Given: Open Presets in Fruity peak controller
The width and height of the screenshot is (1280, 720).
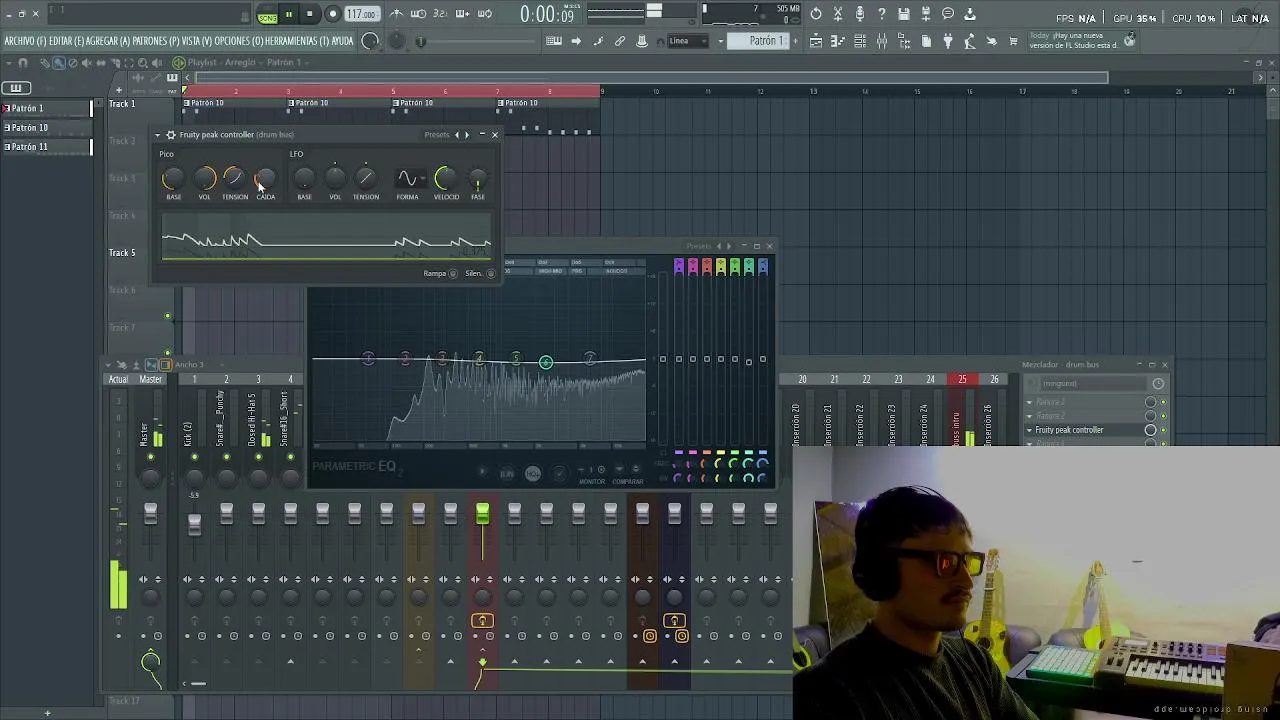Looking at the screenshot, I should tap(437, 135).
